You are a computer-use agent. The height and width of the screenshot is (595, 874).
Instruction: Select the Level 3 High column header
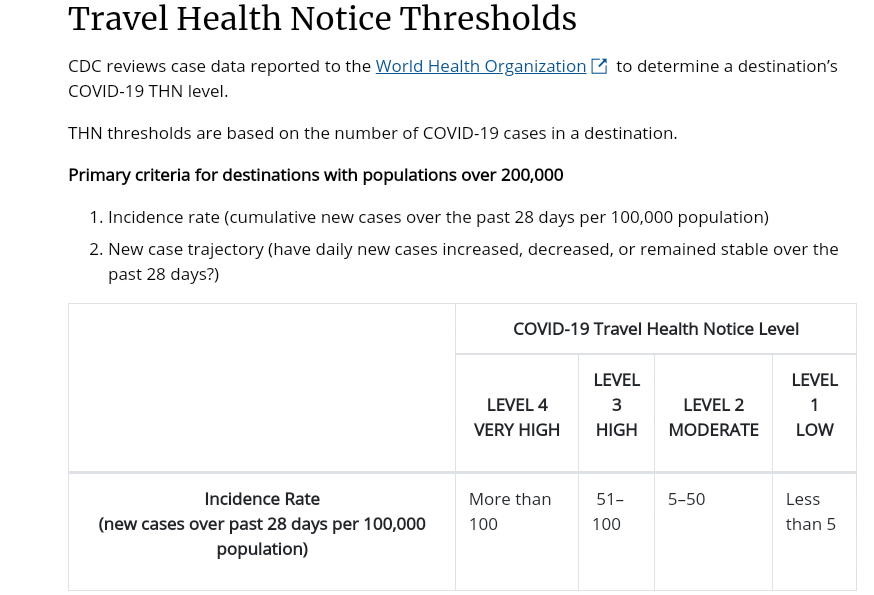pos(616,405)
